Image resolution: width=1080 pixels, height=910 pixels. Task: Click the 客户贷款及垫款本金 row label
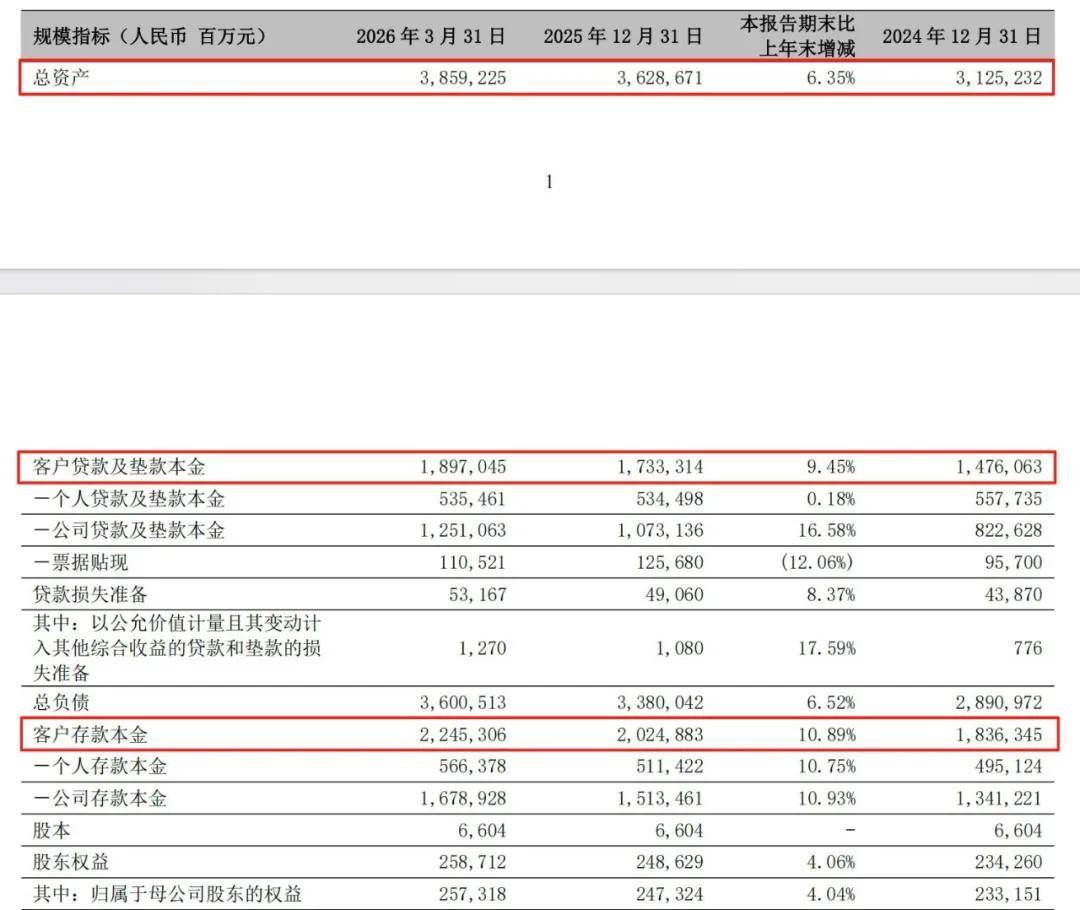[118, 466]
